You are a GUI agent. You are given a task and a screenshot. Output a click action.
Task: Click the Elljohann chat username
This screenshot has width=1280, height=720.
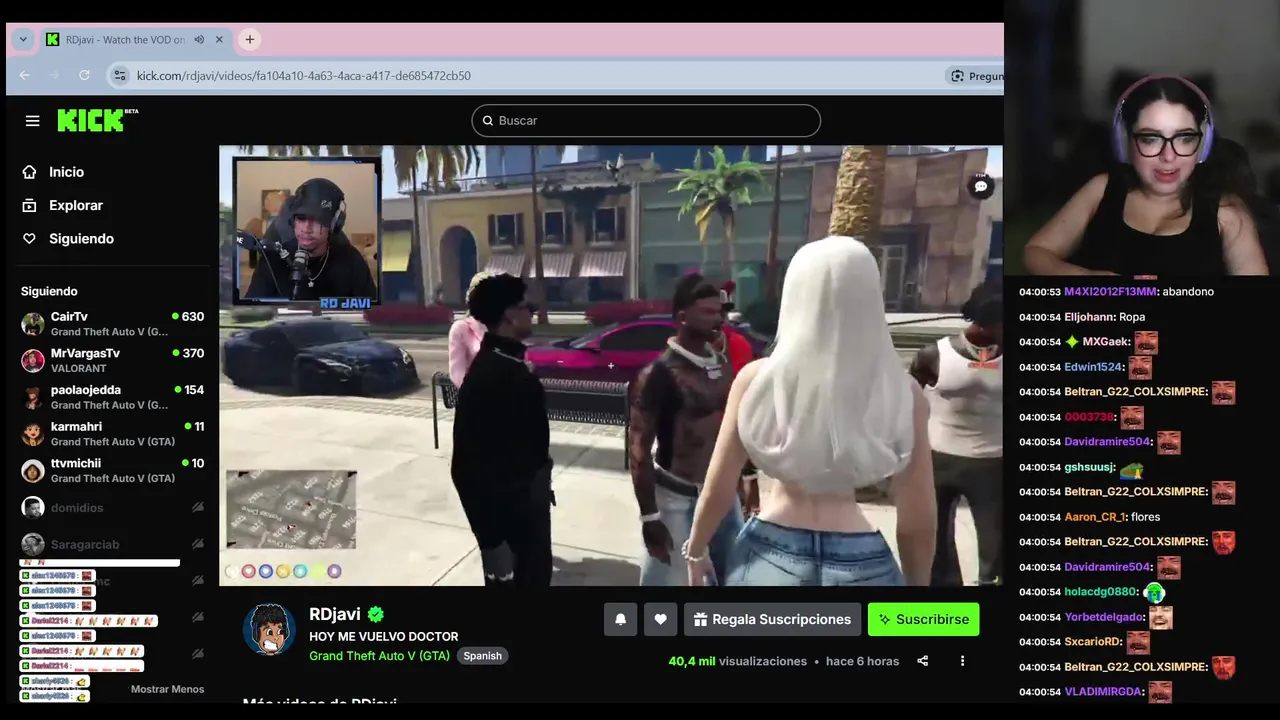[1089, 317]
